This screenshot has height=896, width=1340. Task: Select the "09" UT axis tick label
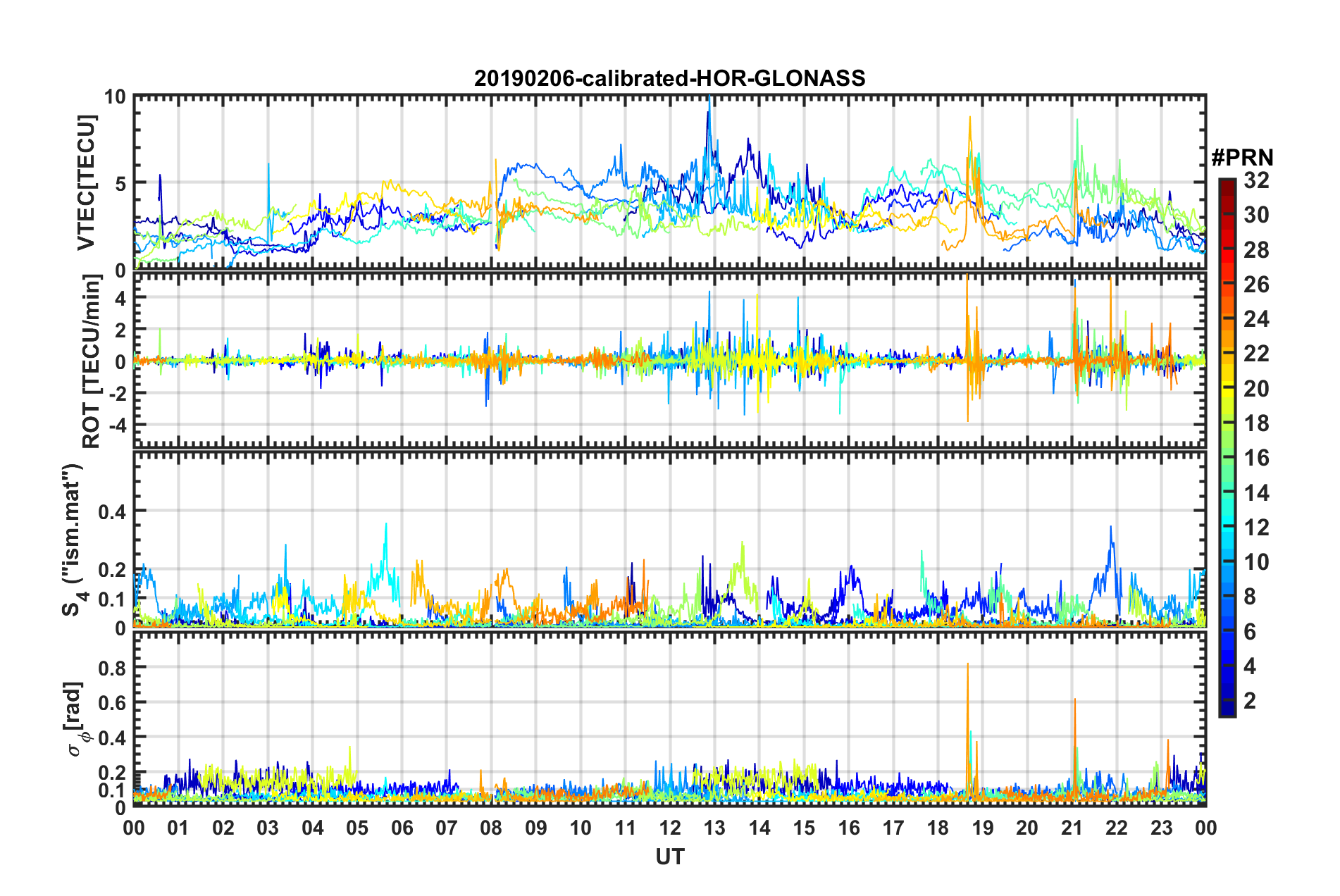(536, 828)
